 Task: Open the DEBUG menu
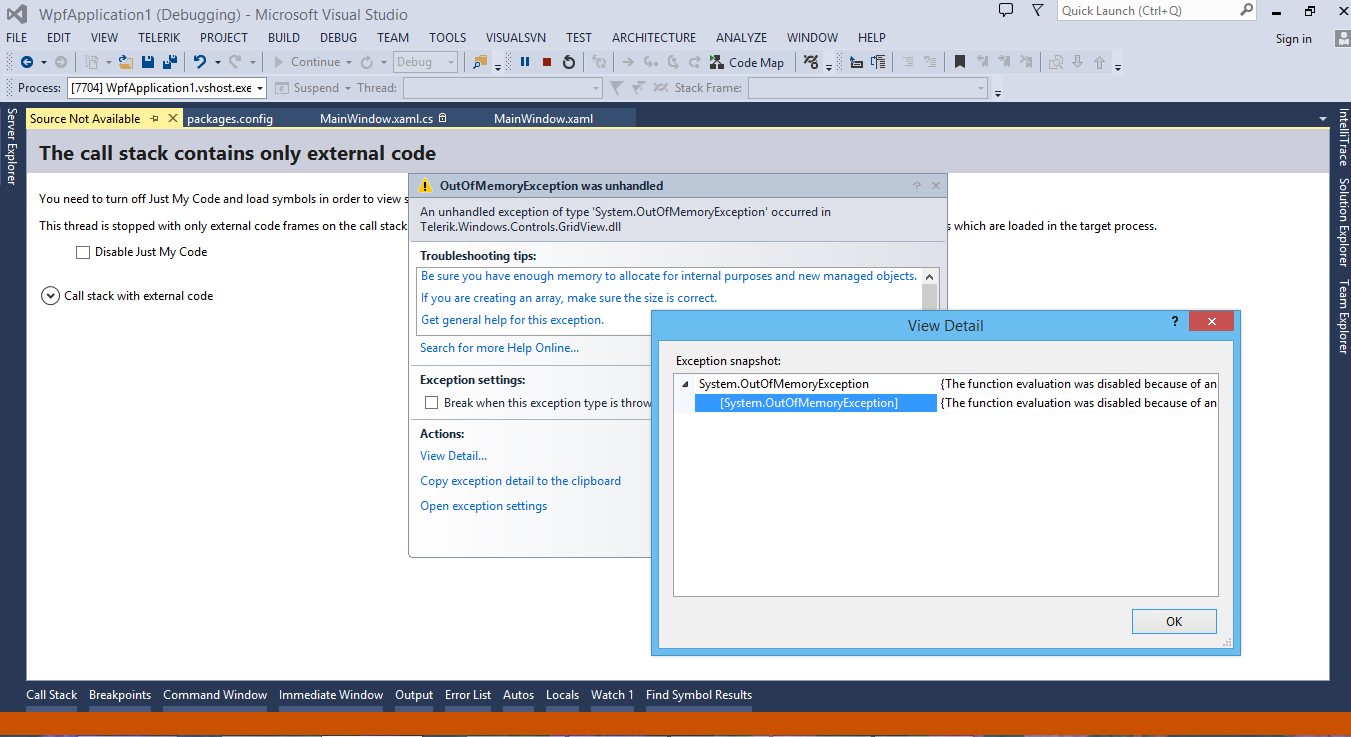pyautogui.click(x=338, y=37)
